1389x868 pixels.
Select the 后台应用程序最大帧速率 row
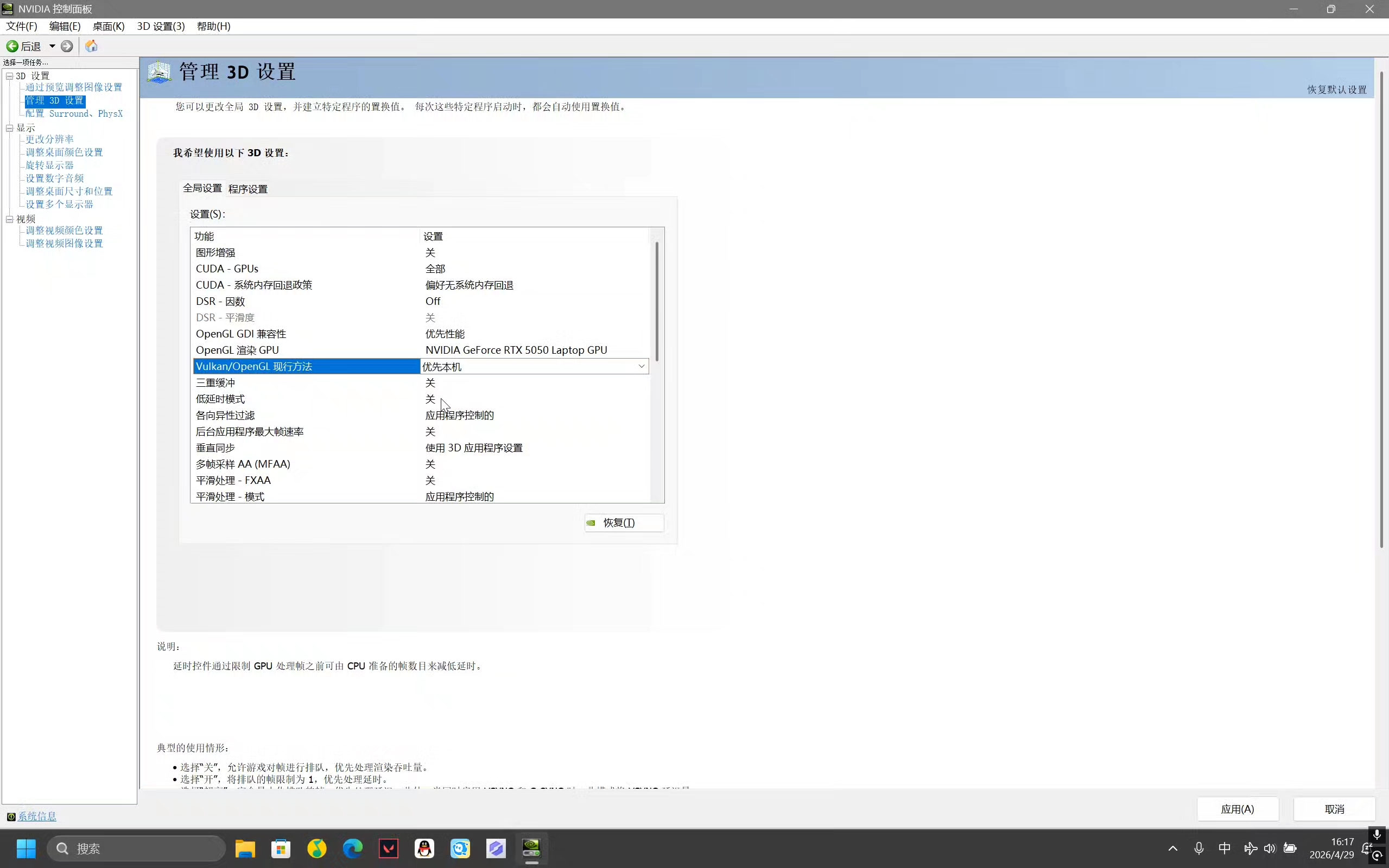pyautogui.click(x=421, y=432)
